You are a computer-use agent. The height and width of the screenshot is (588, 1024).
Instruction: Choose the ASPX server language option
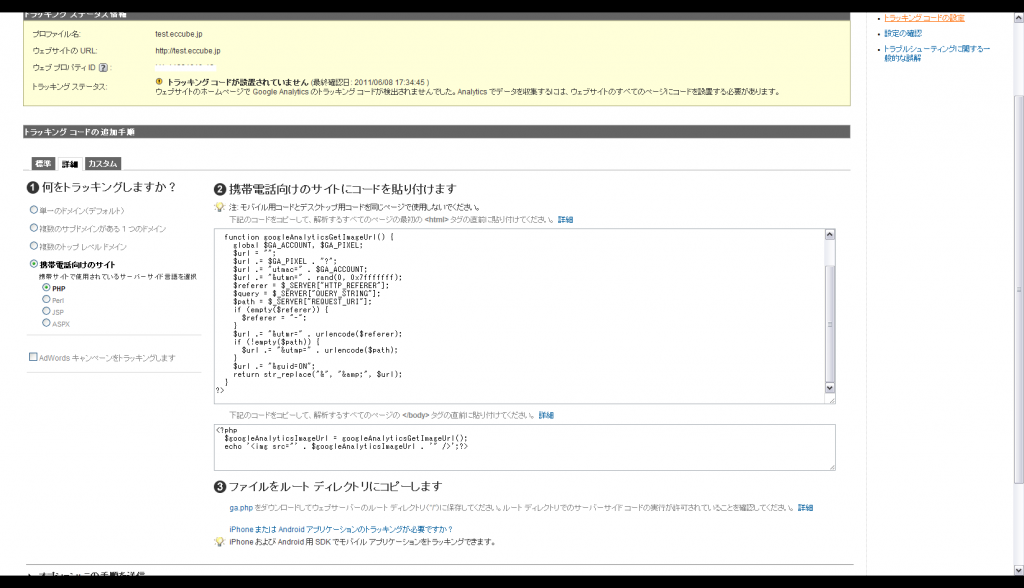pos(46,323)
